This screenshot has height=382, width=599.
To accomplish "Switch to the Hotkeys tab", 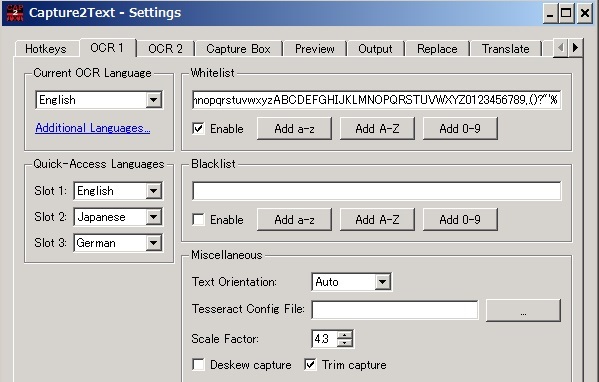I will pos(46,49).
